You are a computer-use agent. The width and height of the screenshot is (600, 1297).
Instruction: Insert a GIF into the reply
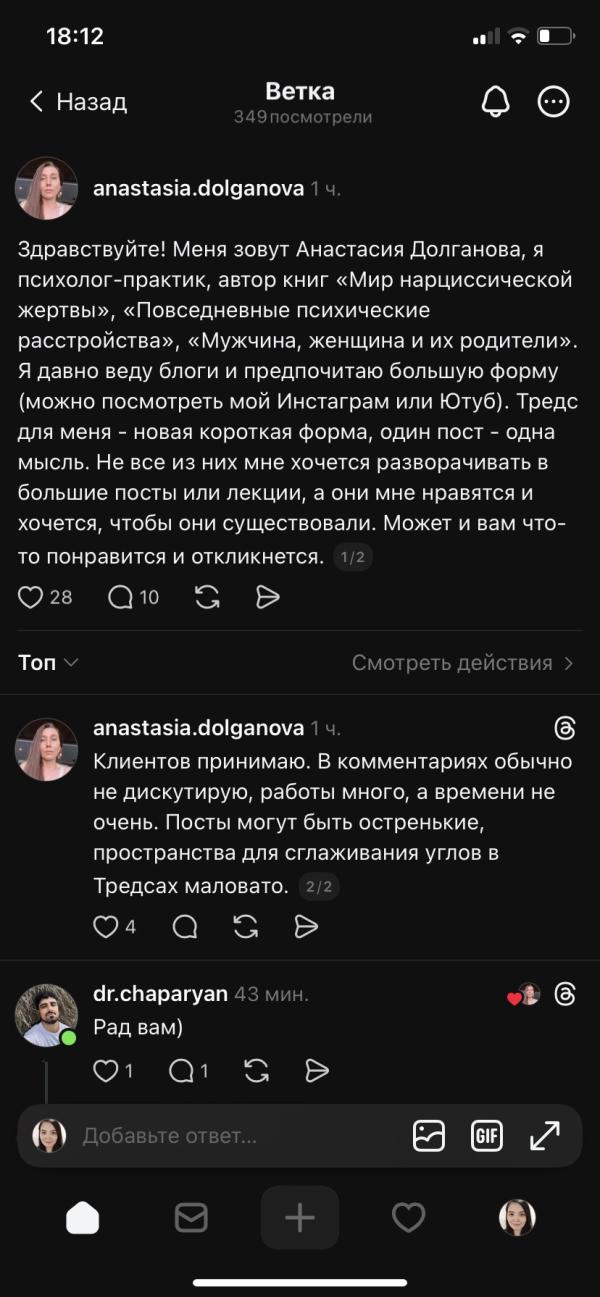tap(487, 1136)
